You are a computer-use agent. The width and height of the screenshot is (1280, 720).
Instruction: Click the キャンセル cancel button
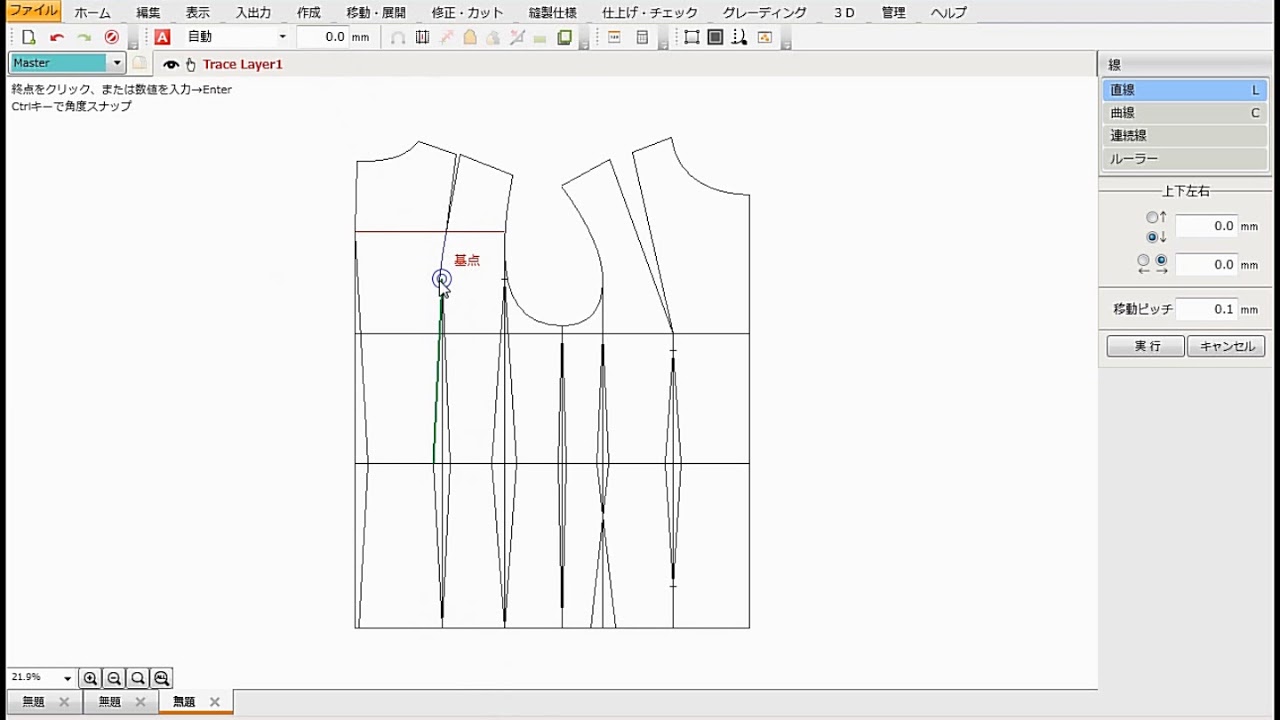point(1226,346)
